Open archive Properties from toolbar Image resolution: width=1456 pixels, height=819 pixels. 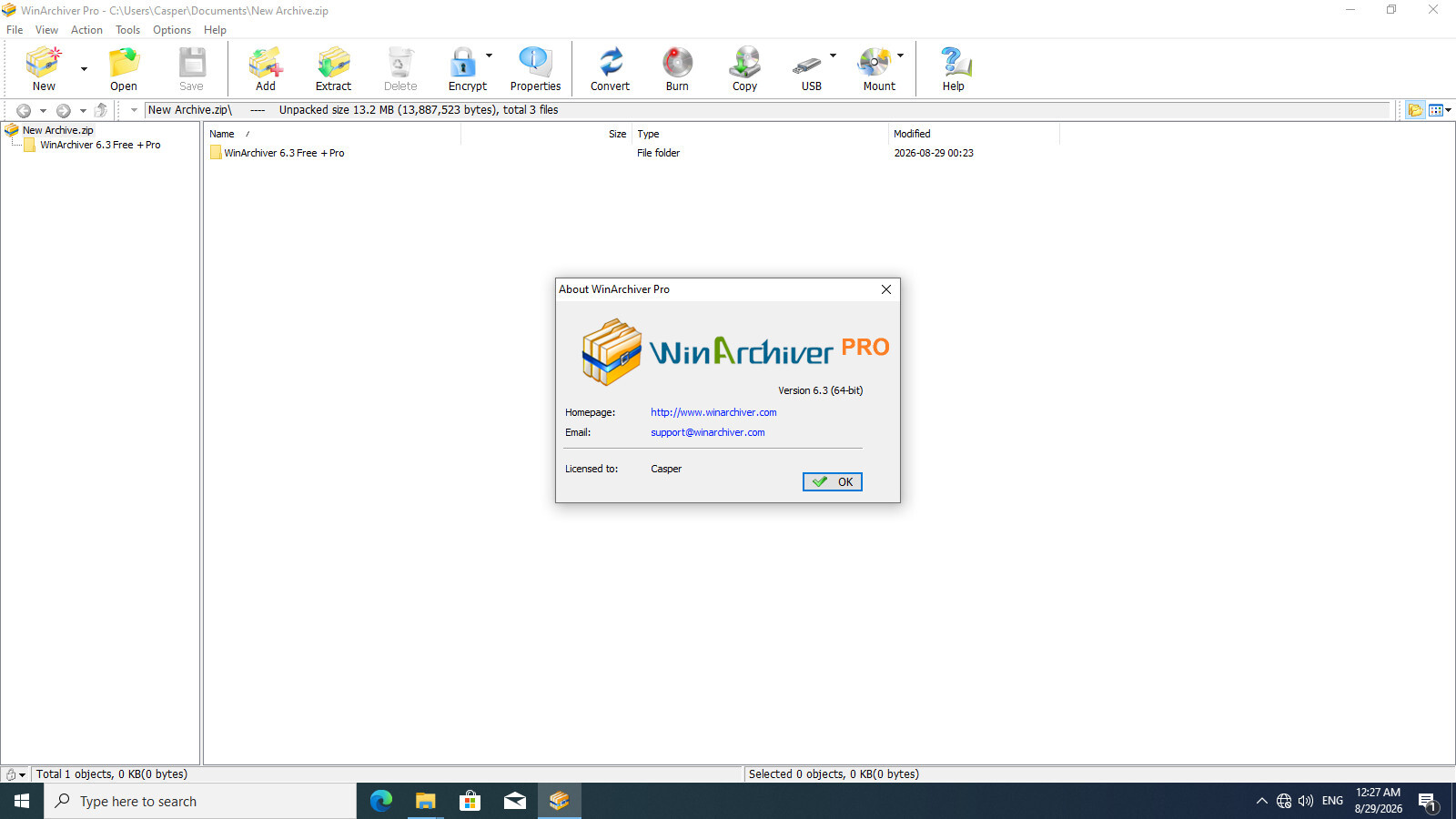pyautogui.click(x=535, y=69)
